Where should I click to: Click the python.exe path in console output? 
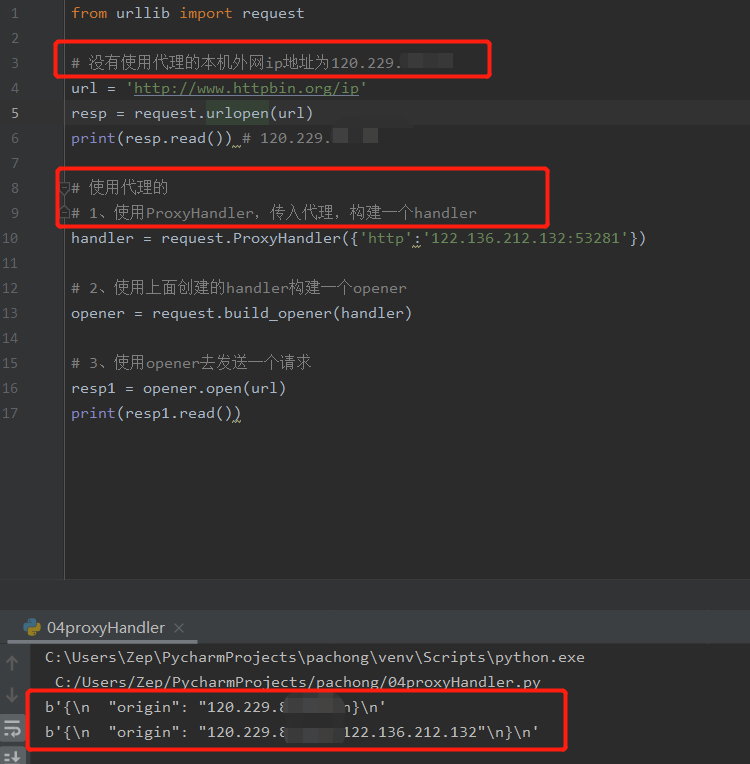pos(315,657)
